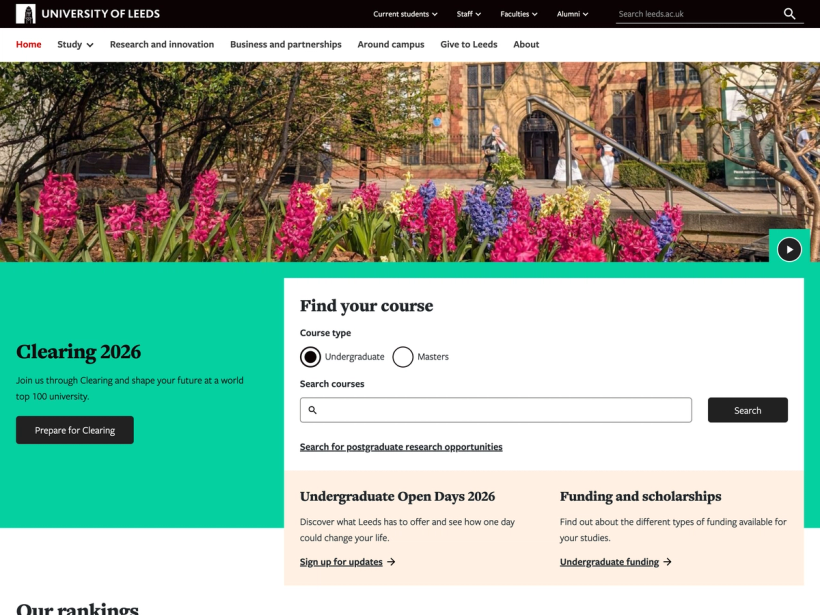The image size is (820, 615).
Task: Open the Give to Leeds page
Action: (x=469, y=44)
